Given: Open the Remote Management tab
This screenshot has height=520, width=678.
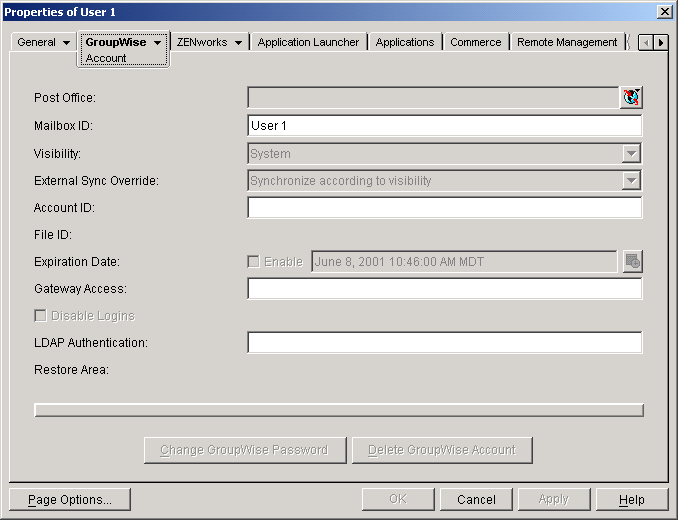Looking at the screenshot, I should click(567, 42).
